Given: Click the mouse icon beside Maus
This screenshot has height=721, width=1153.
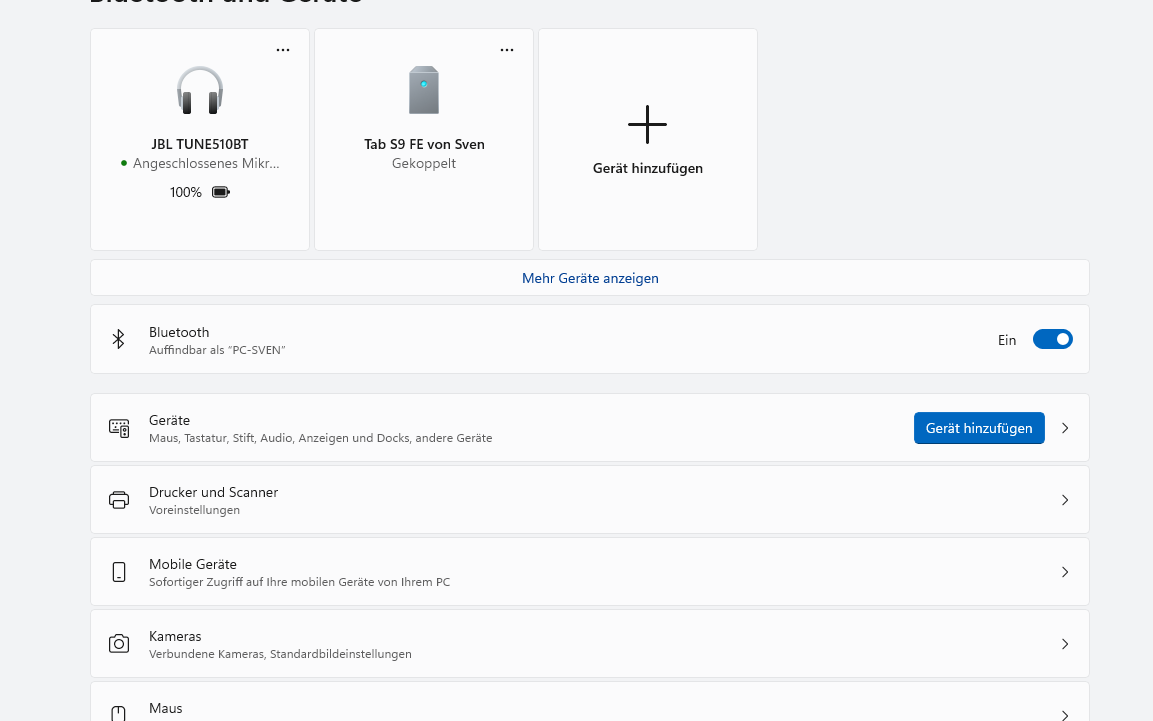Looking at the screenshot, I should click(x=118, y=713).
